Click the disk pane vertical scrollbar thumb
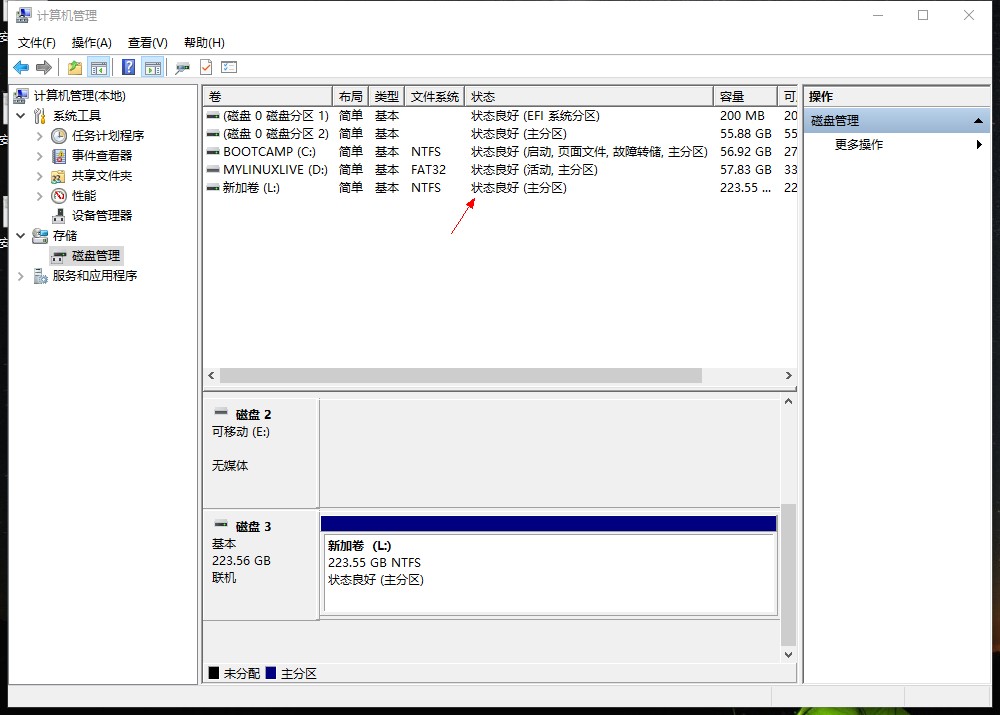The height and width of the screenshot is (715, 1000). 789,575
